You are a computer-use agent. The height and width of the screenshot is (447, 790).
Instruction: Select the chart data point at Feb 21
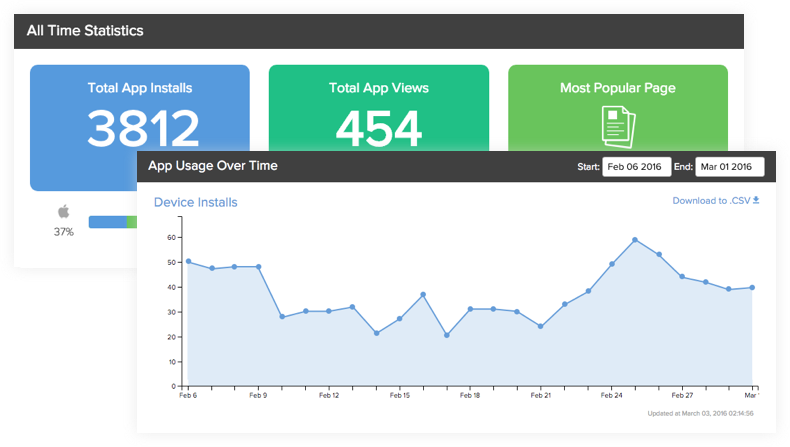pyautogui.click(x=540, y=326)
